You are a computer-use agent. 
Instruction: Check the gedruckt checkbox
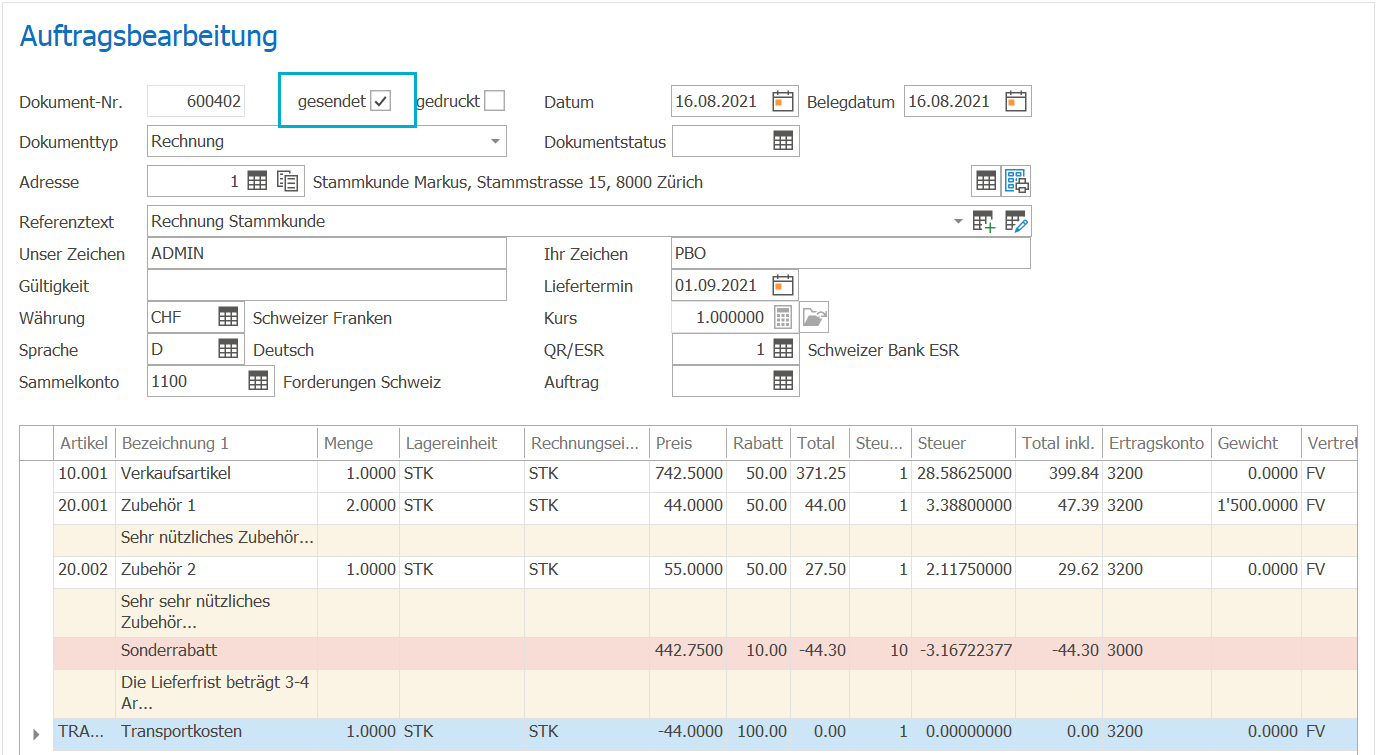[494, 101]
